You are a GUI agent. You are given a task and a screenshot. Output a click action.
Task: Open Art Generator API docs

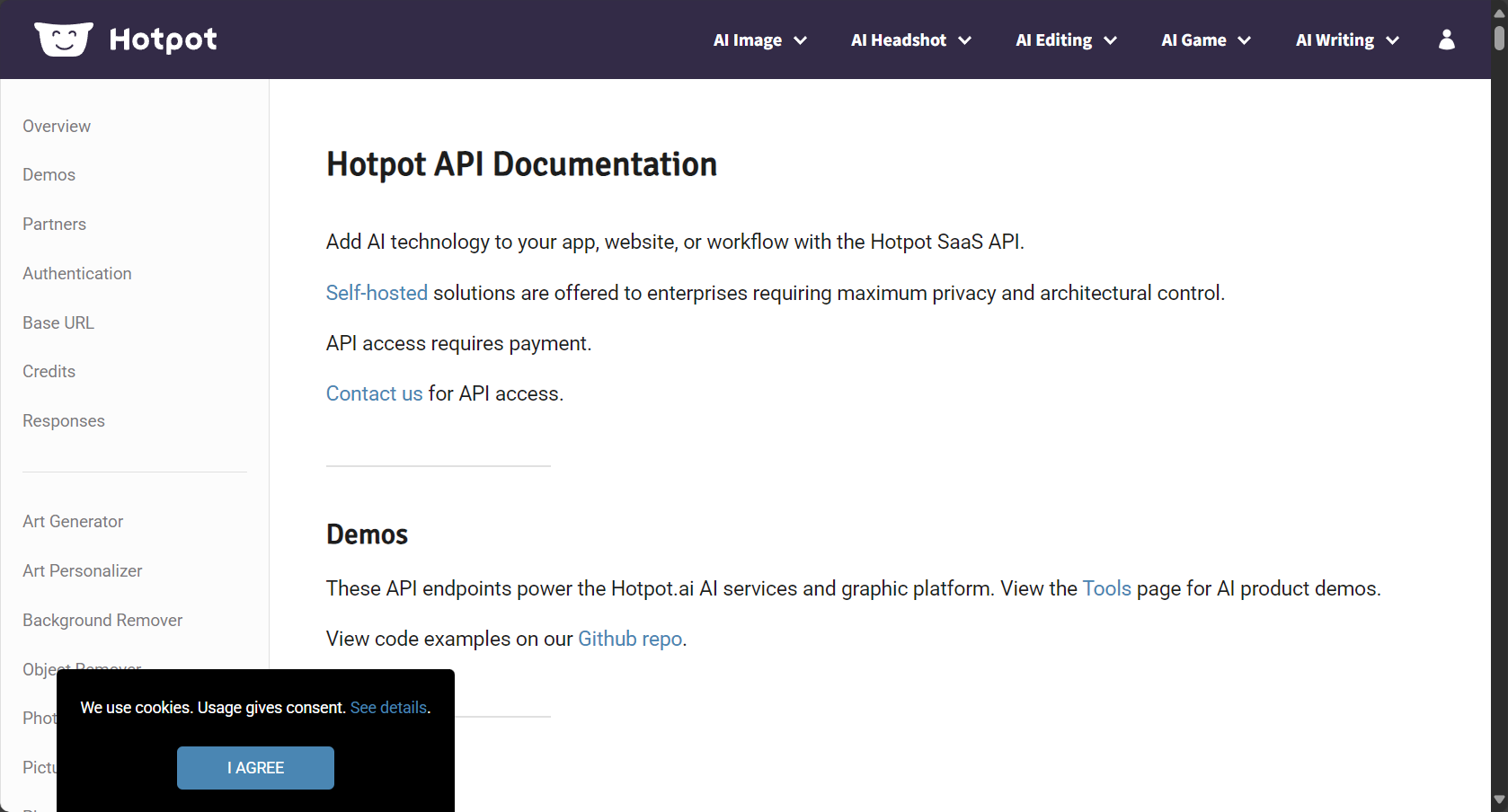pos(73,522)
